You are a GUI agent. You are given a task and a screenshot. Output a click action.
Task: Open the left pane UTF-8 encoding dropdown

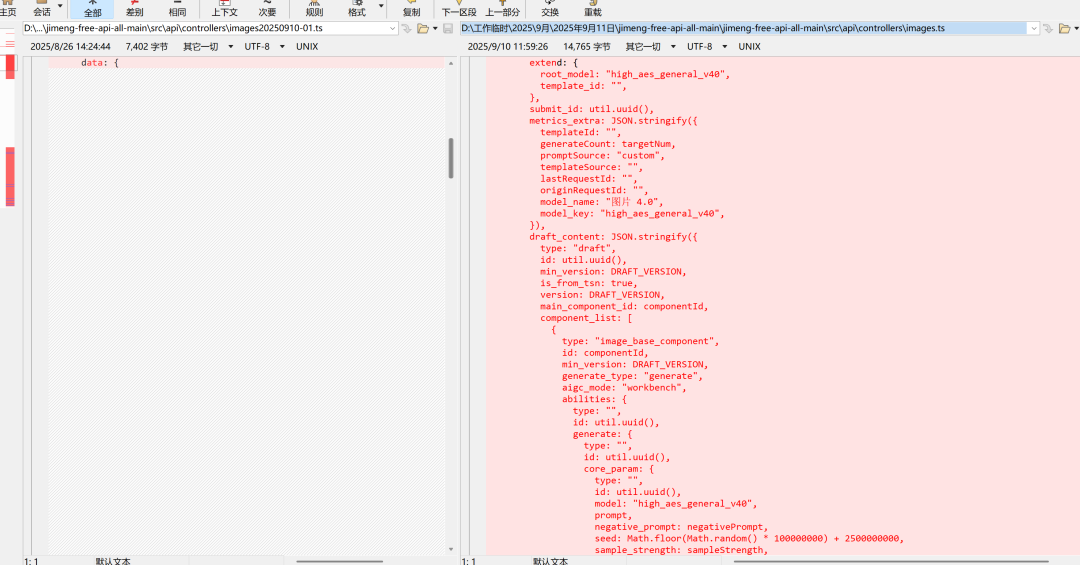263,46
